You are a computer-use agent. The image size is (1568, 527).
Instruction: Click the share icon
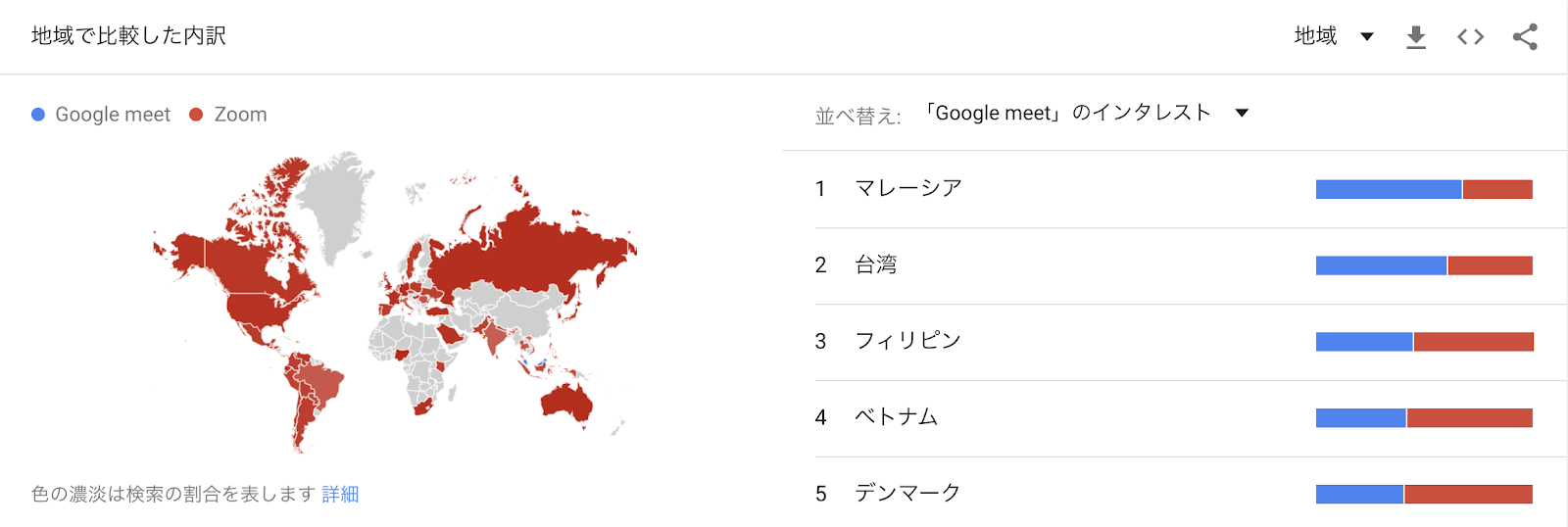click(1525, 37)
